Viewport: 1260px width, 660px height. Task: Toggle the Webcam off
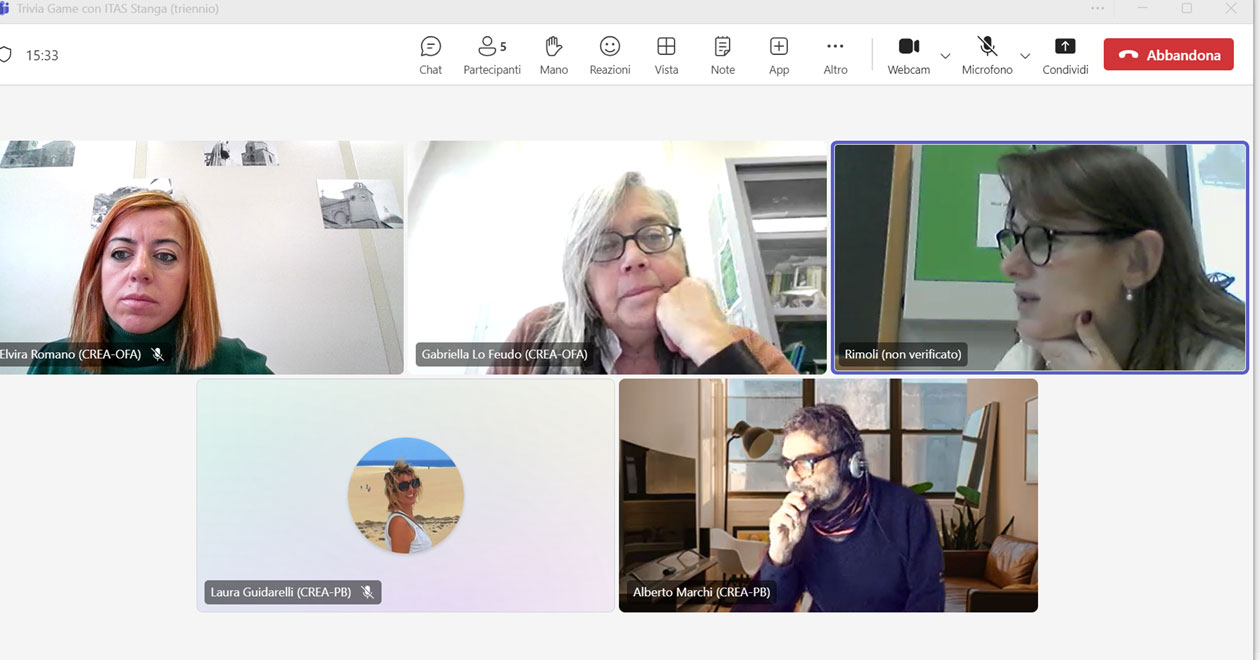point(908,55)
